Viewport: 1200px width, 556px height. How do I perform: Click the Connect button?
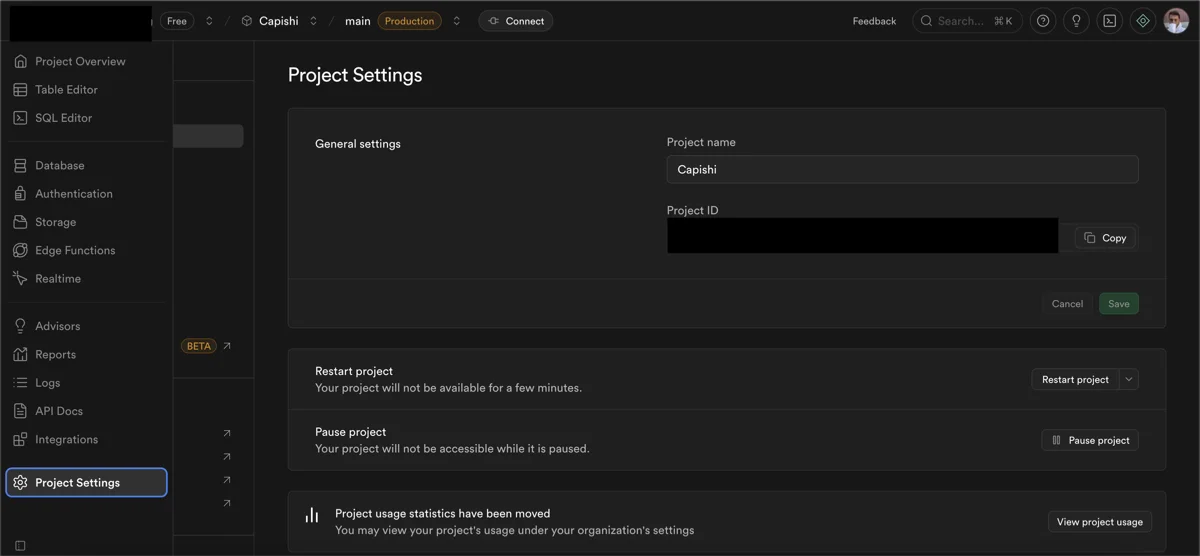(516, 21)
